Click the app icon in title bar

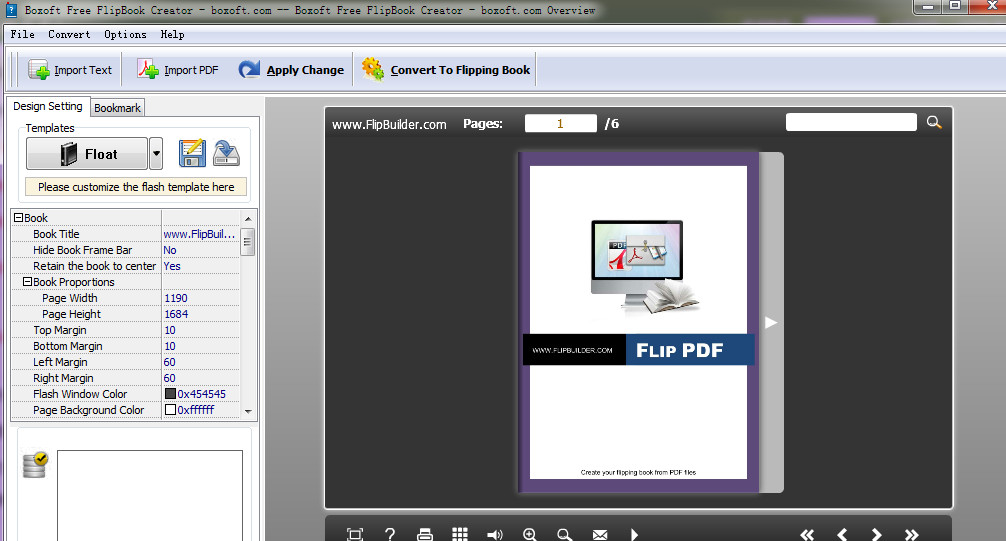coord(11,10)
